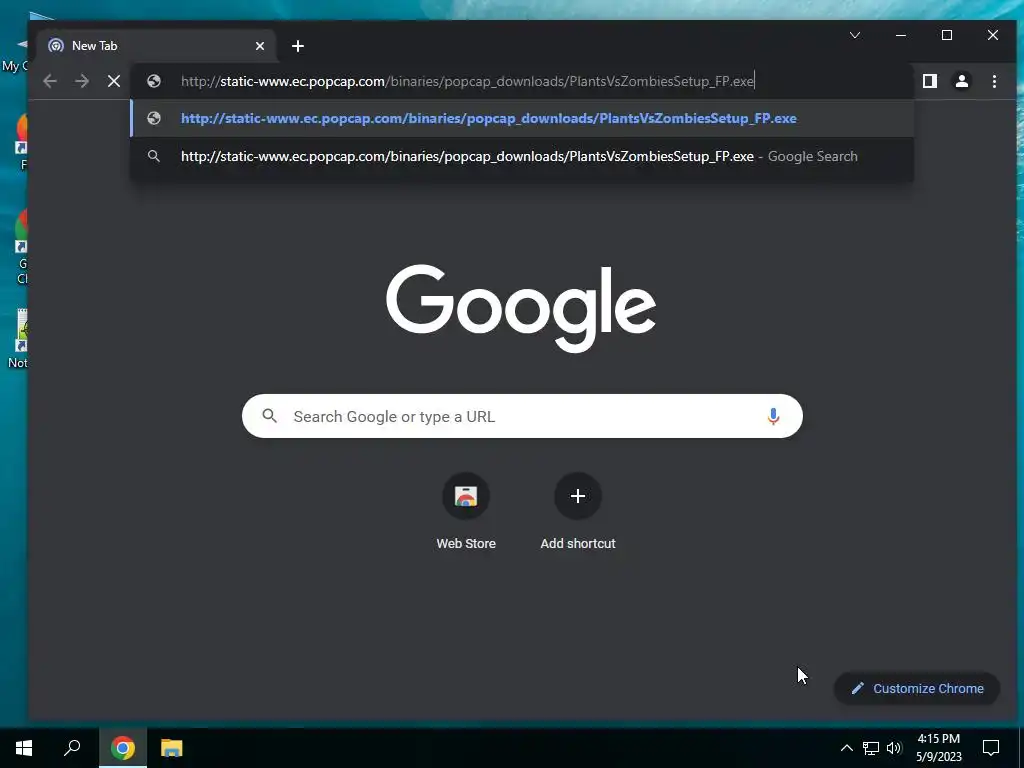Open Customize Chrome
The height and width of the screenshot is (768, 1024).
tap(917, 688)
